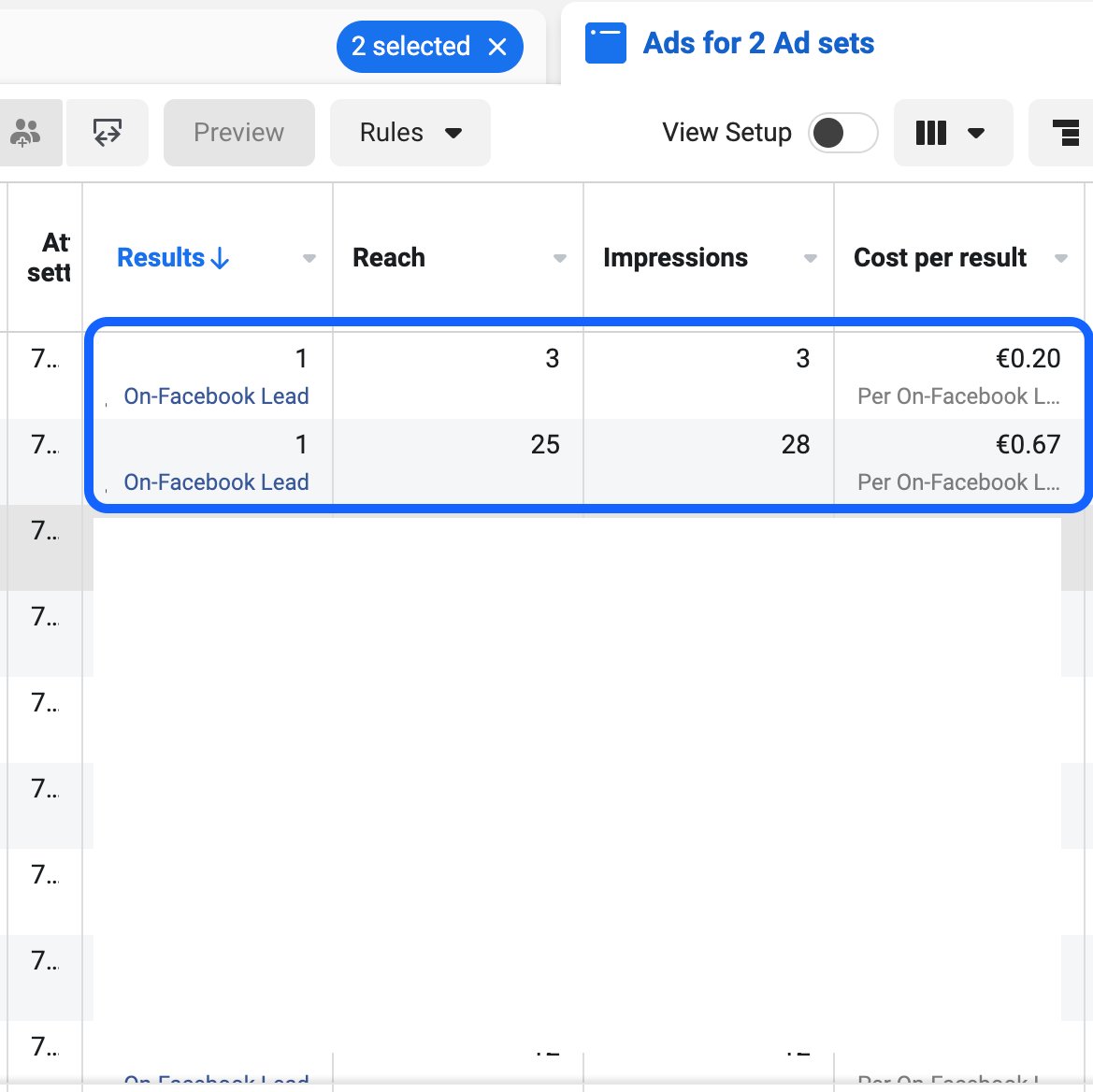This screenshot has height=1092, width=1093.
Task: Expand the Results column menu arrow
Action: pos(309,259)
